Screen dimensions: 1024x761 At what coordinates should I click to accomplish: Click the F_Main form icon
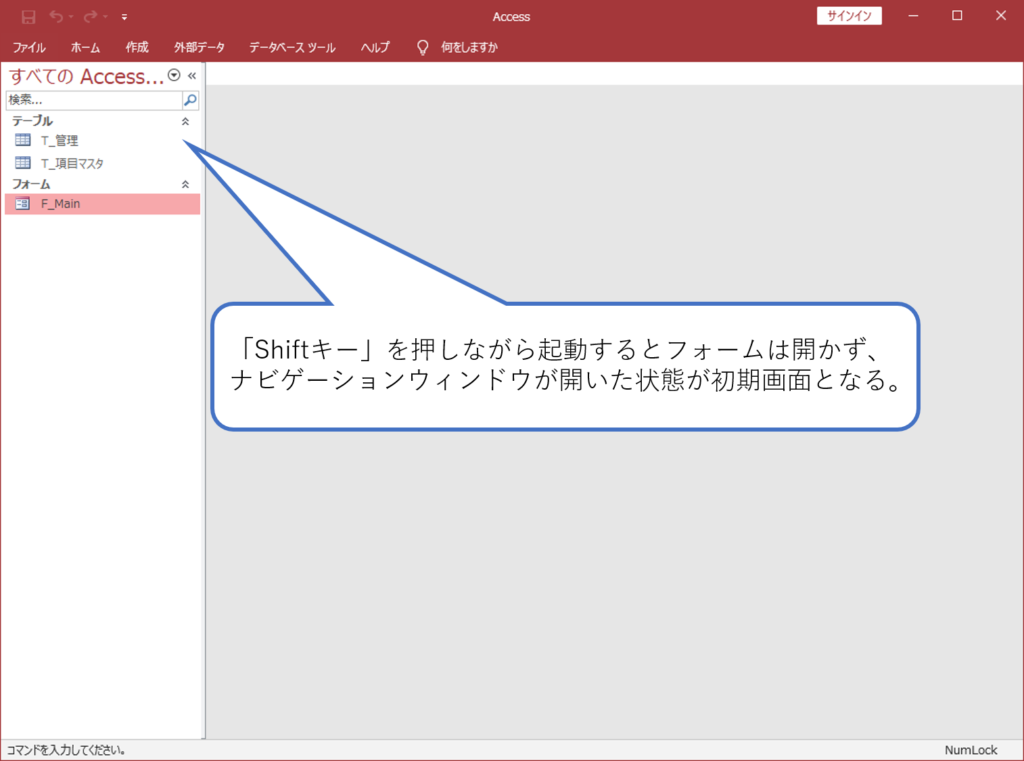(22, 203)
